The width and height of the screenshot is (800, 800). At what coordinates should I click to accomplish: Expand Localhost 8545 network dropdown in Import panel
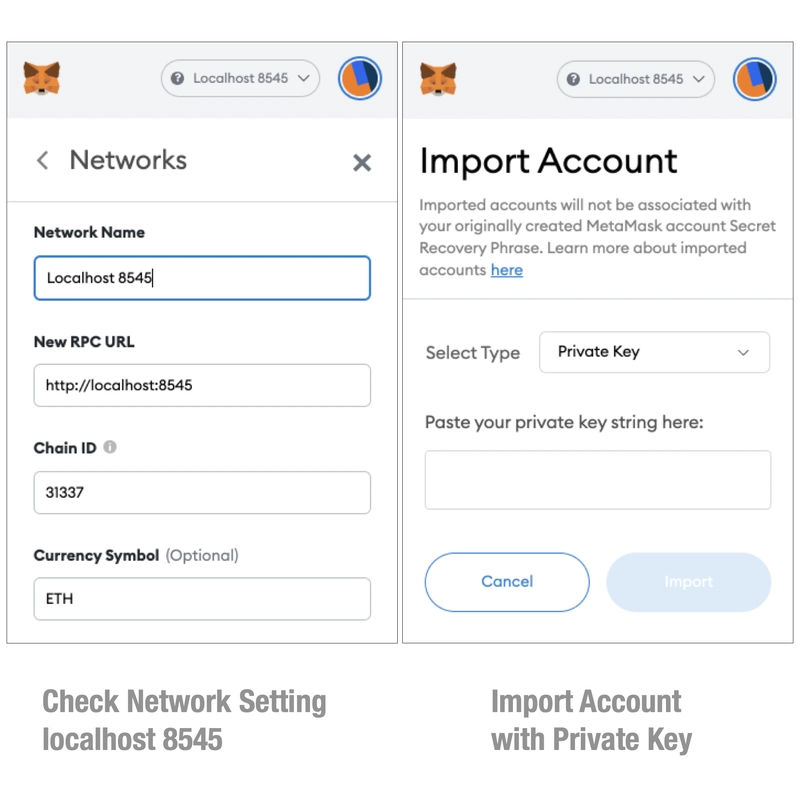[x=636, y=79]
